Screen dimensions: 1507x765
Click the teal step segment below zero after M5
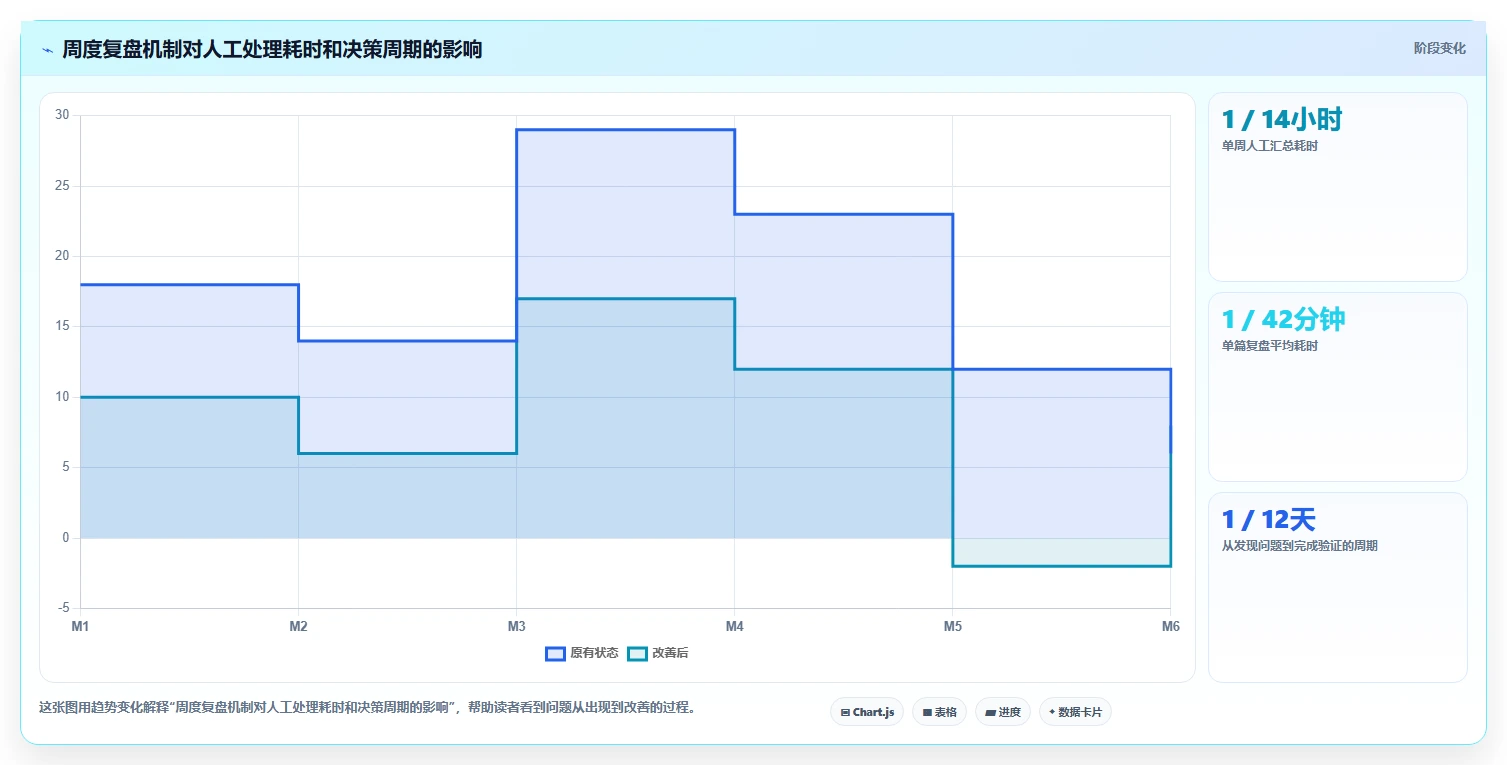pos(1061,566)
